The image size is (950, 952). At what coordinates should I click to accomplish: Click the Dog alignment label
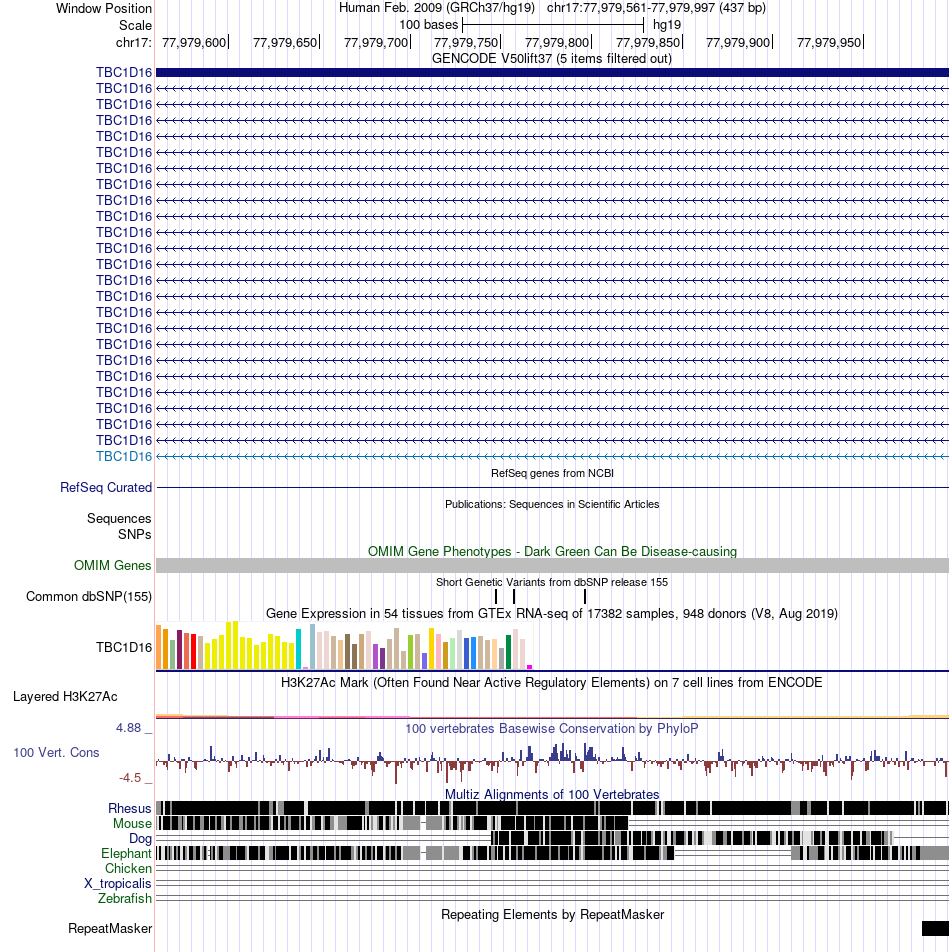pyautogui.click(x=140, y=838)
